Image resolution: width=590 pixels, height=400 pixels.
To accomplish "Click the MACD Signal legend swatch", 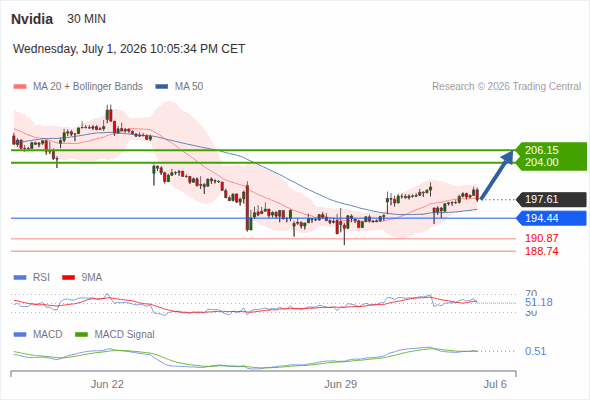I will point(81,335).
